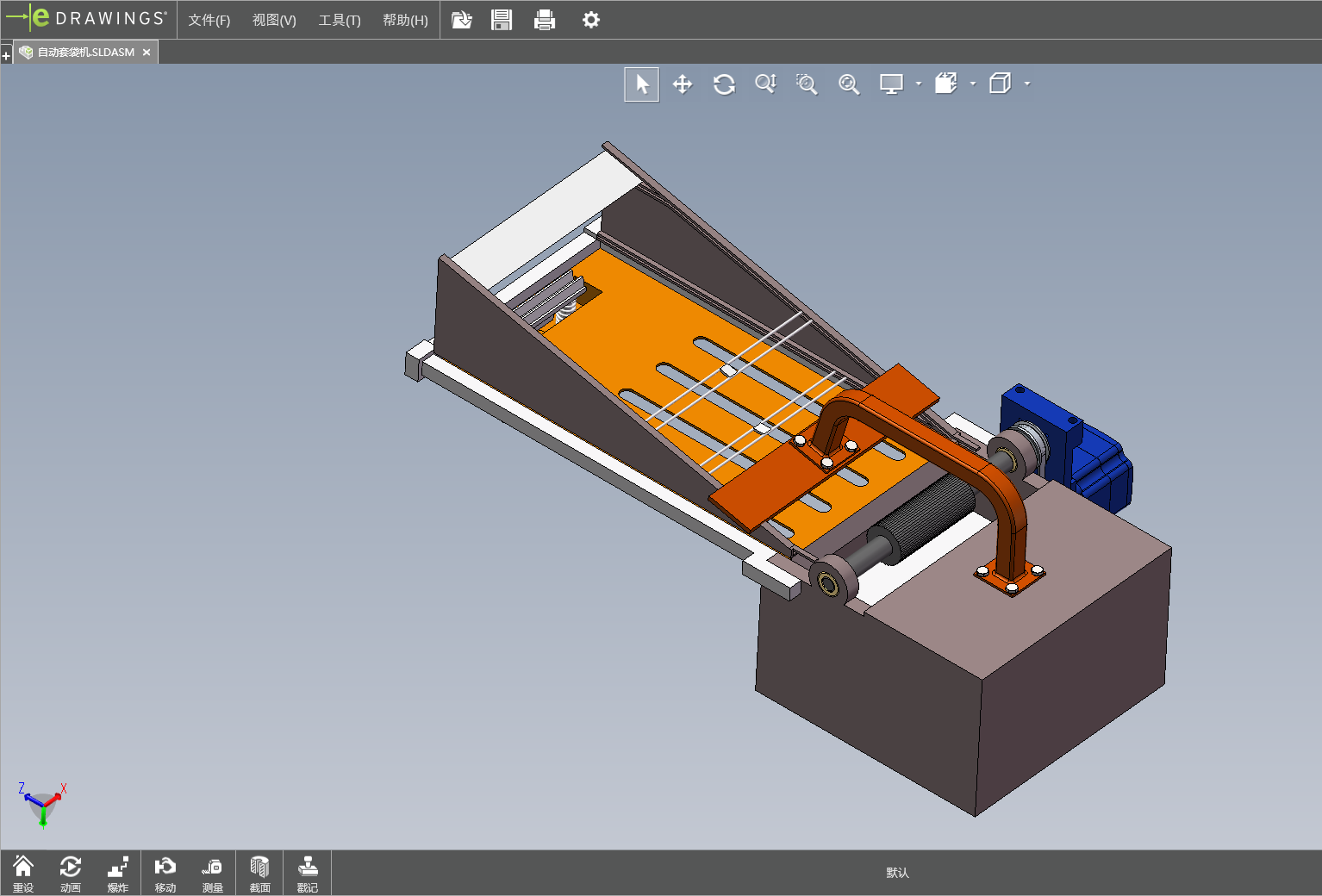Close the 自动套袋机.SLDASM tab

point(147,53)
